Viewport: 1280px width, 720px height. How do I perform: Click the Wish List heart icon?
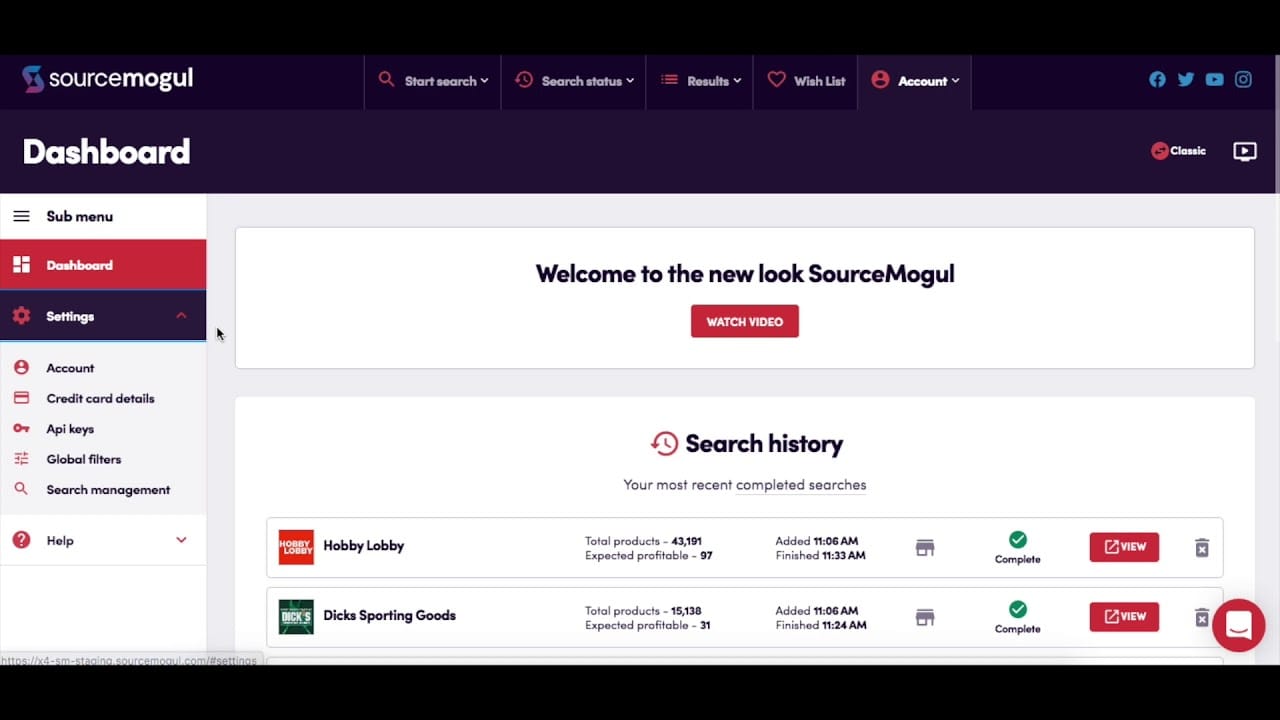[776, 80]
